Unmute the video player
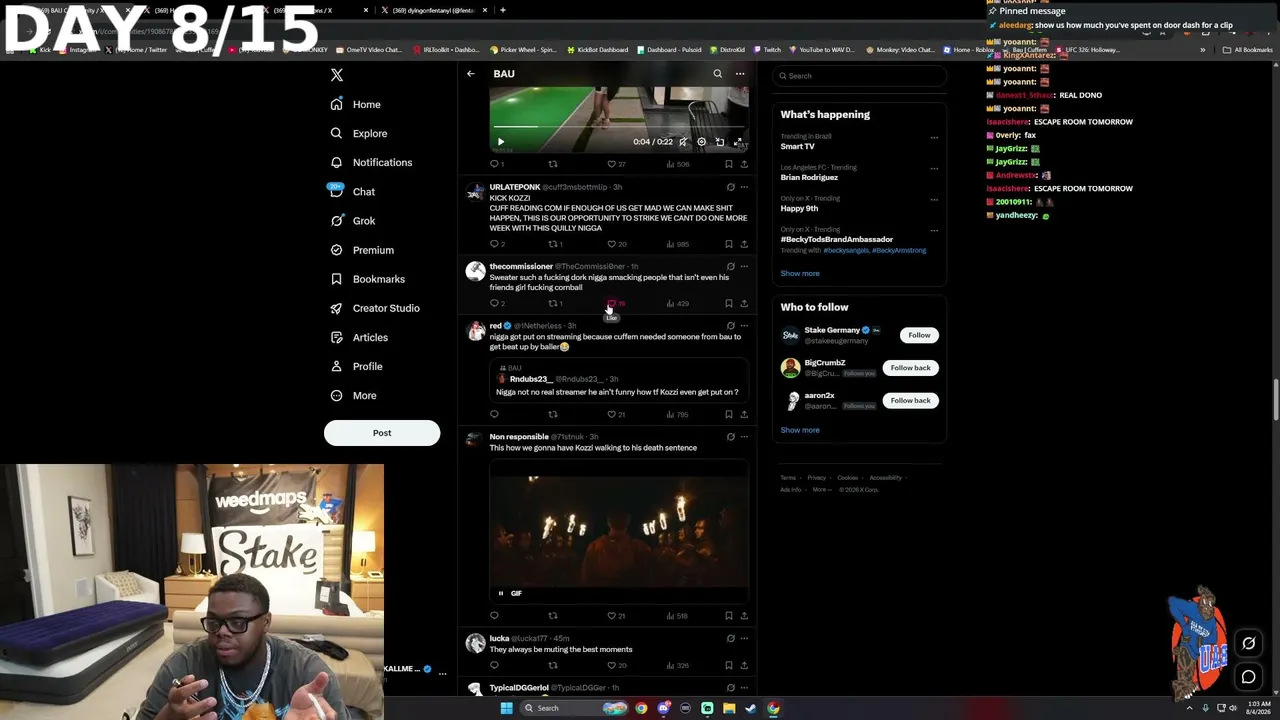The width and height of the screenshot is (1280, 720). [683, 142]
